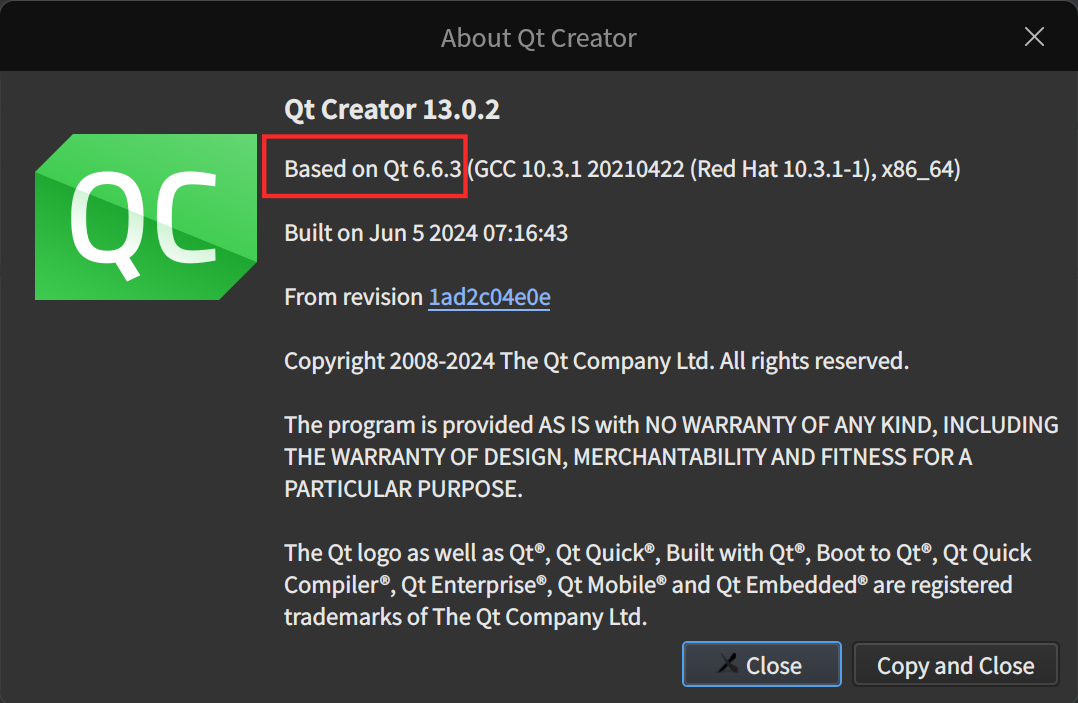Click the Qt registered trademarks paragraph

click(x=658, y=585)
